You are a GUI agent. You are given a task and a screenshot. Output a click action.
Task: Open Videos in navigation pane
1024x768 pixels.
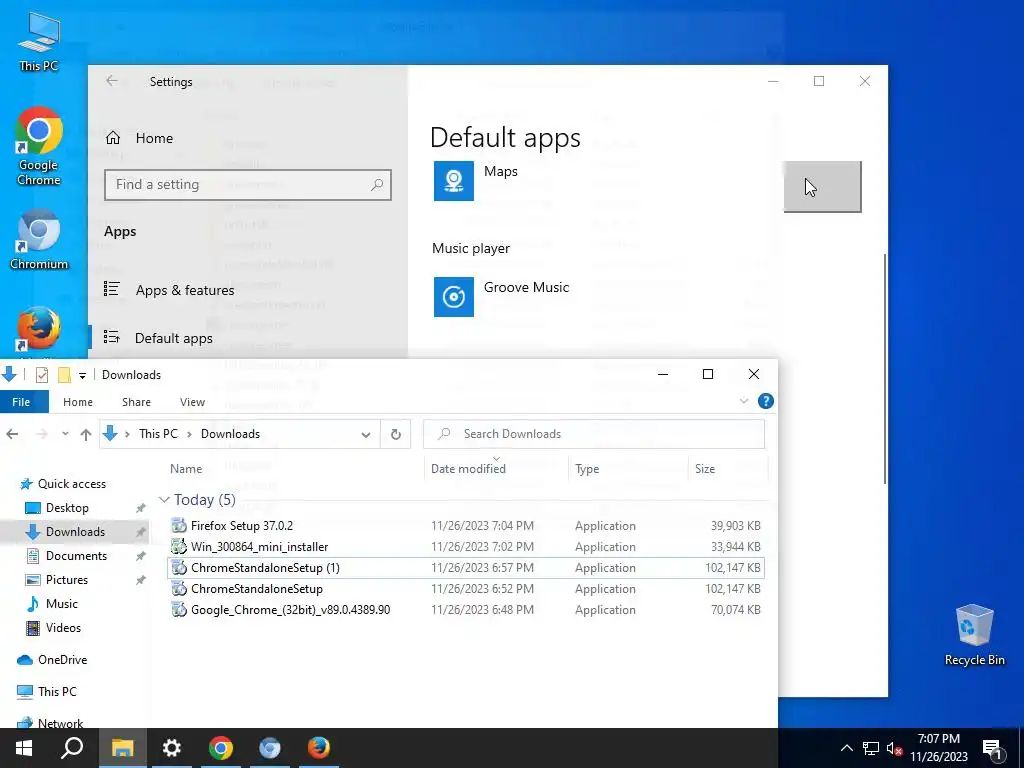pos(53,628)
